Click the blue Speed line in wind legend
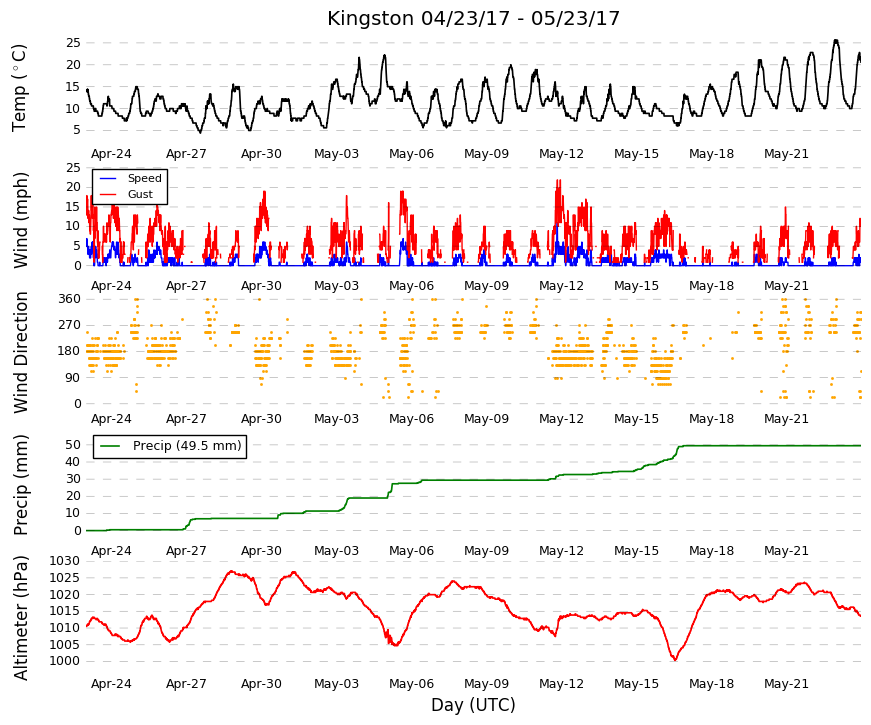 (108, 178)
